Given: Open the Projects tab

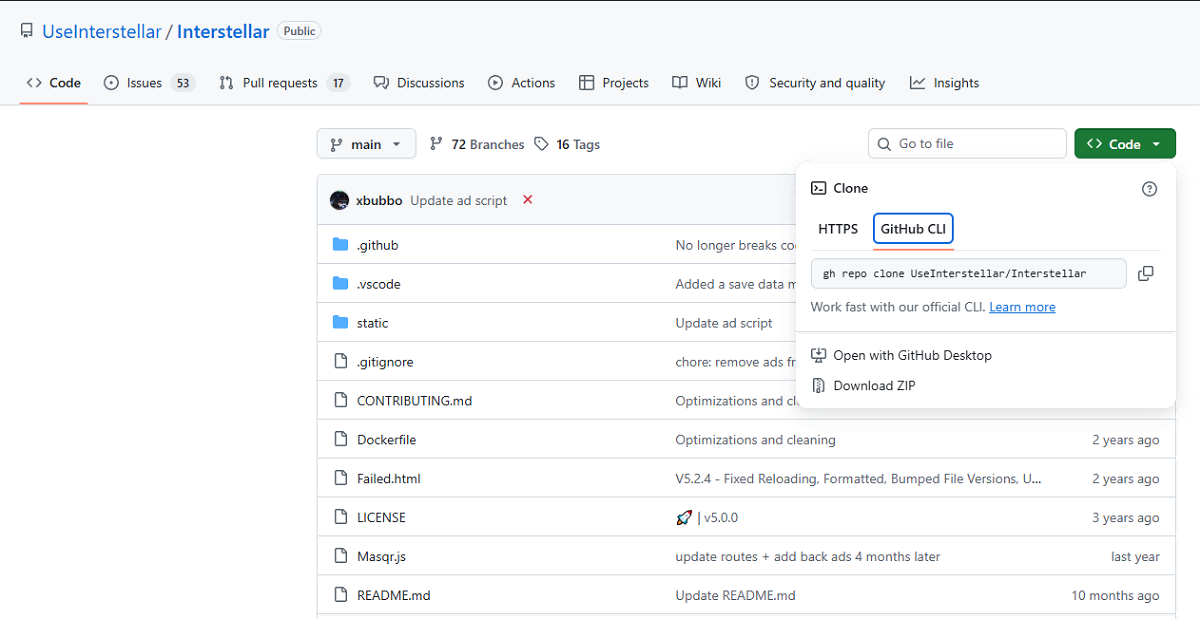Looking at the screenshot, I should click(614, 83).
